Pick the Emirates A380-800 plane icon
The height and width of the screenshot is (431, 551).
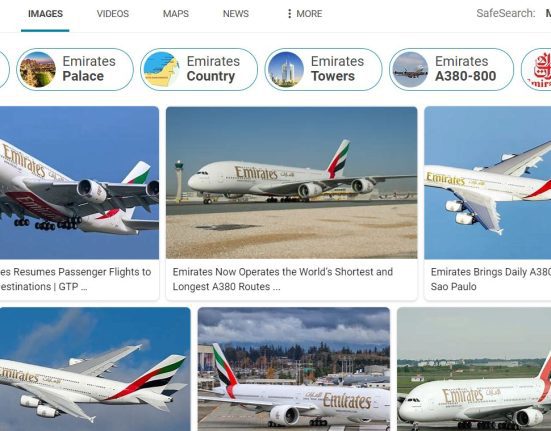410,70
